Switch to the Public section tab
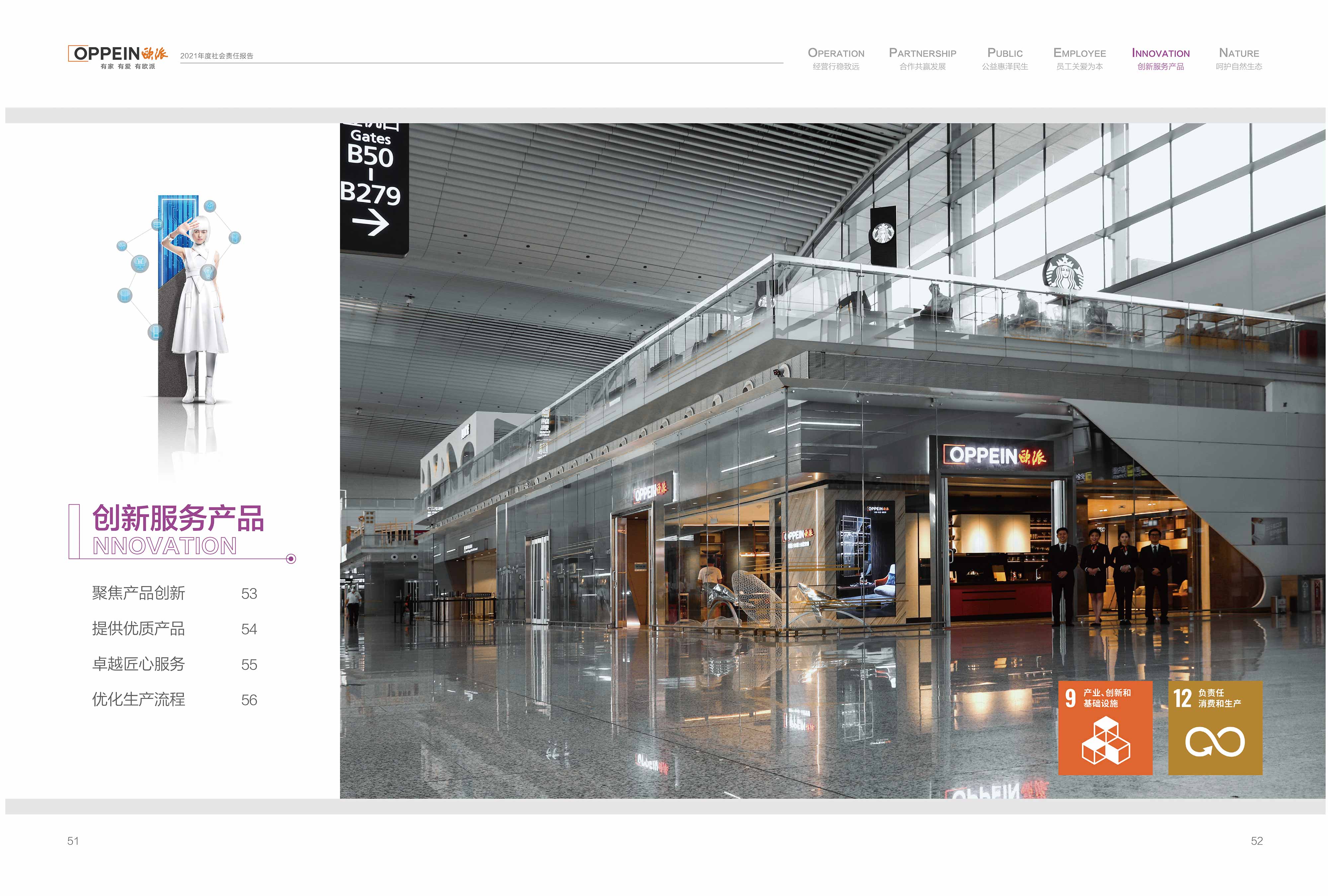 pyautogui.click(x=1005, y=59)
